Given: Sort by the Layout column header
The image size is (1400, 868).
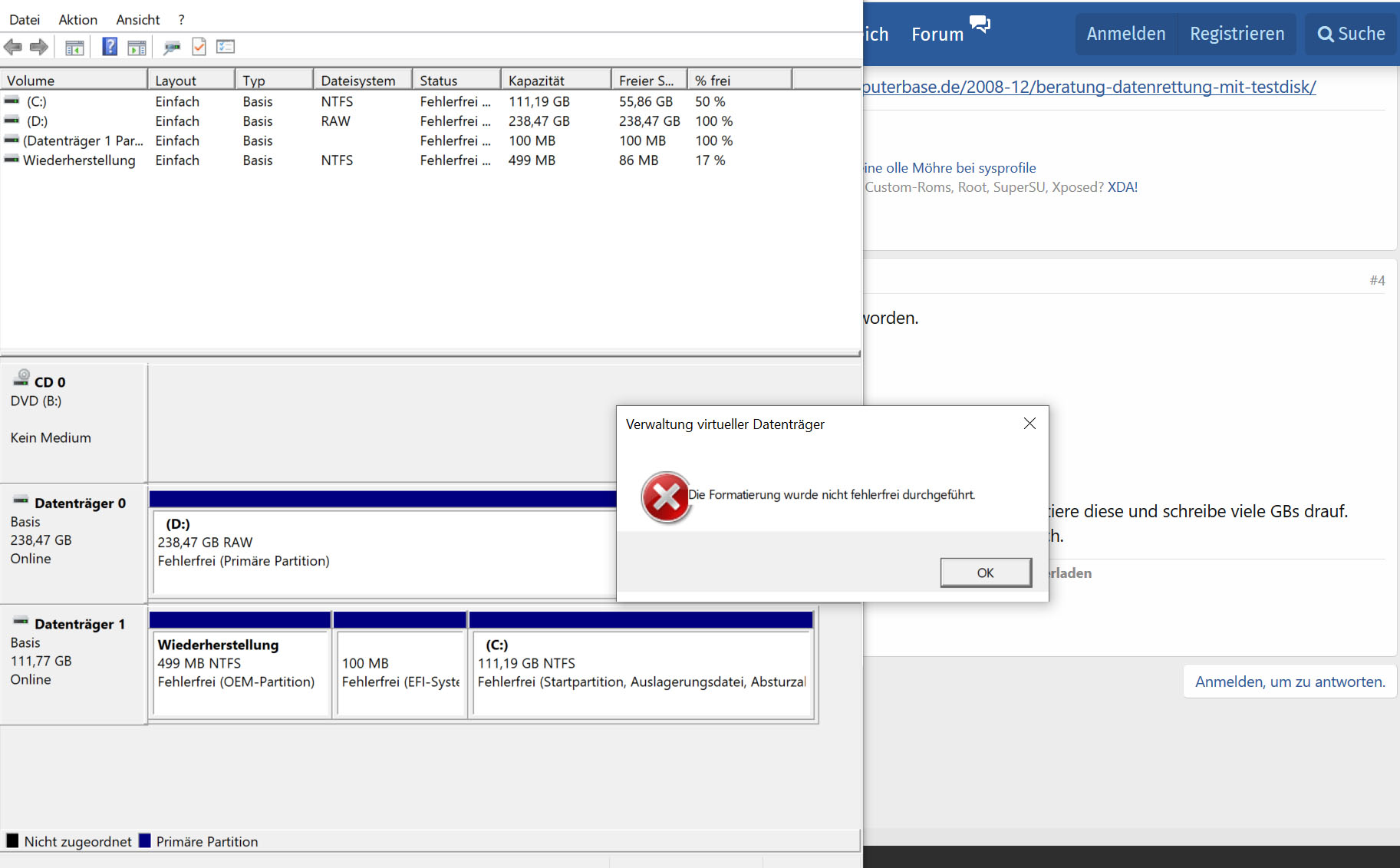Looking at the screenshot, I should tap(192, 80).
